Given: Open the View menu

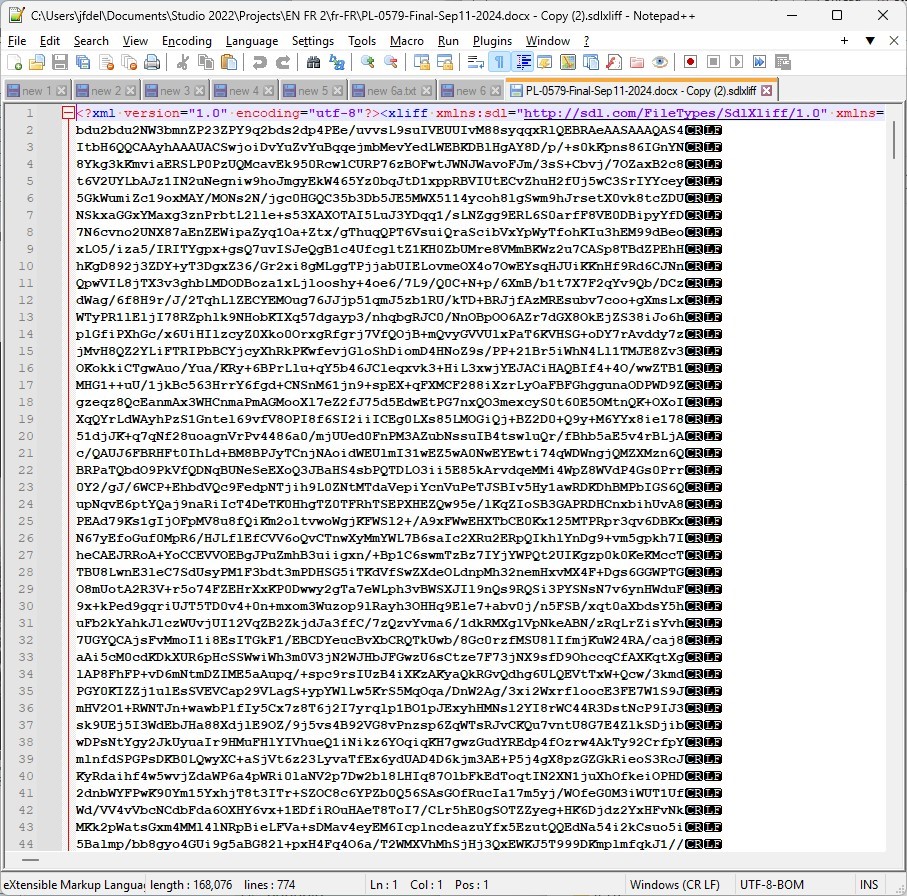Looking at the screenshot, I should coord(135,40).
